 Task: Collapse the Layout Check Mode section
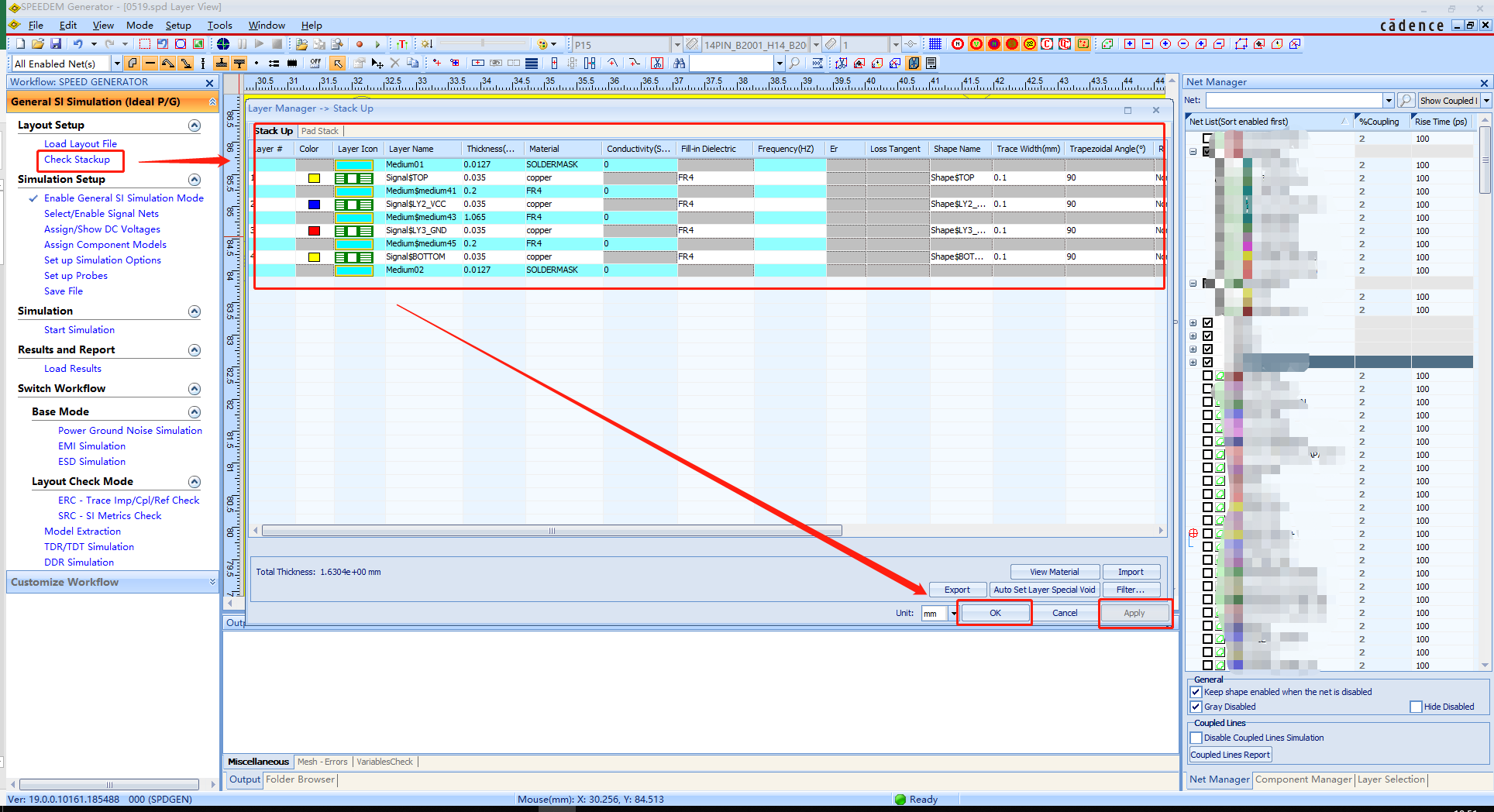(x=194, y=482)
